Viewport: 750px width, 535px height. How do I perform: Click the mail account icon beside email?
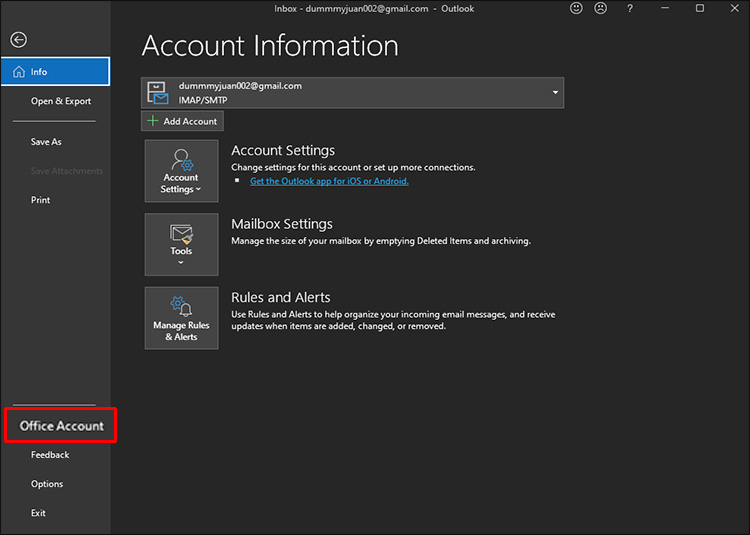click(158, 93)
